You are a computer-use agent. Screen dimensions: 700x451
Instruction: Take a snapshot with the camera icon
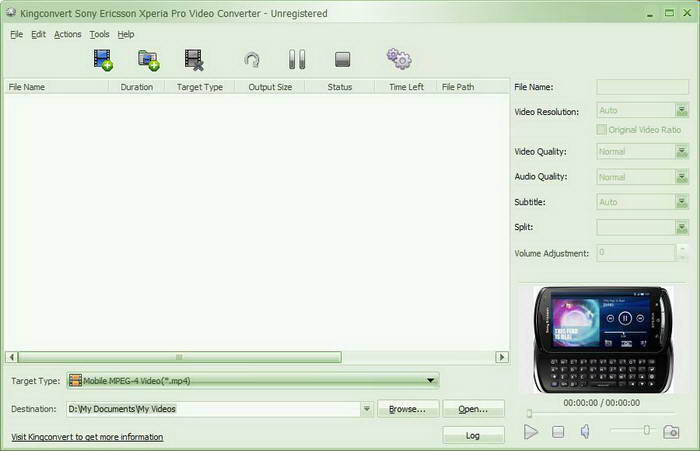click(x=671, y=432)
